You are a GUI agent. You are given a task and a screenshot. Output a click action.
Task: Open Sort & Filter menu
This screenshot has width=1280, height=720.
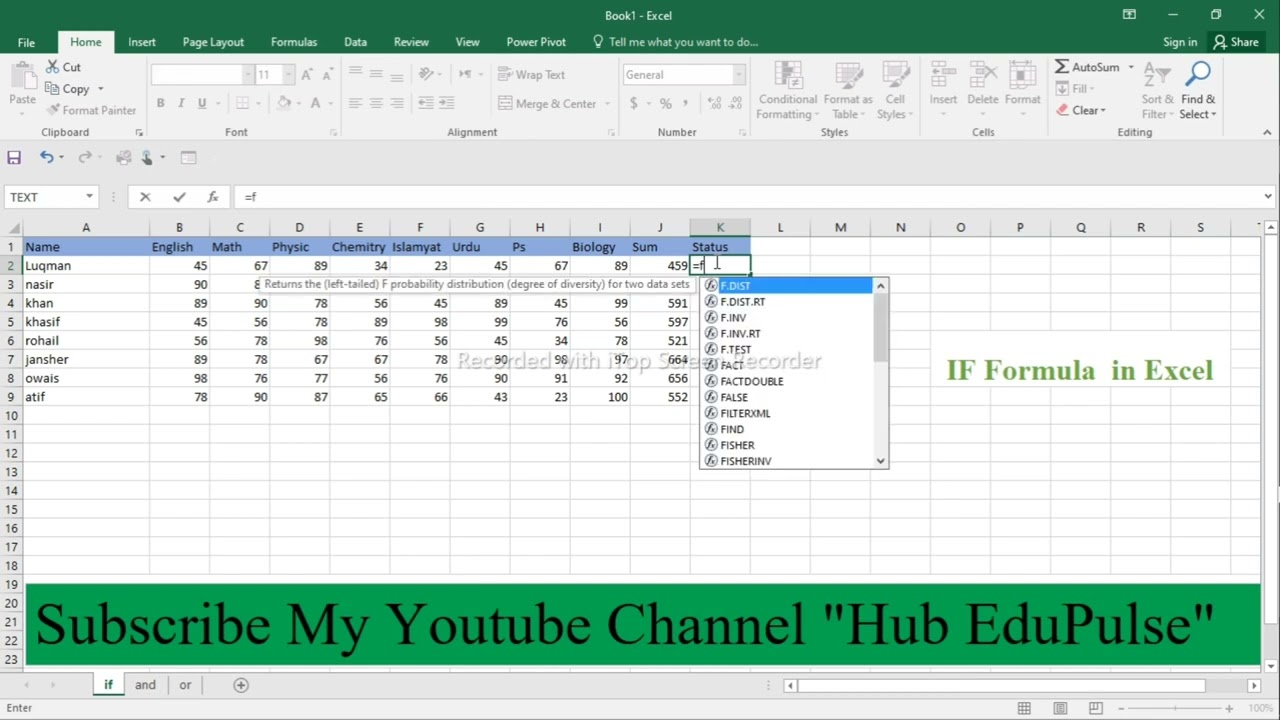click(1157, 90)
